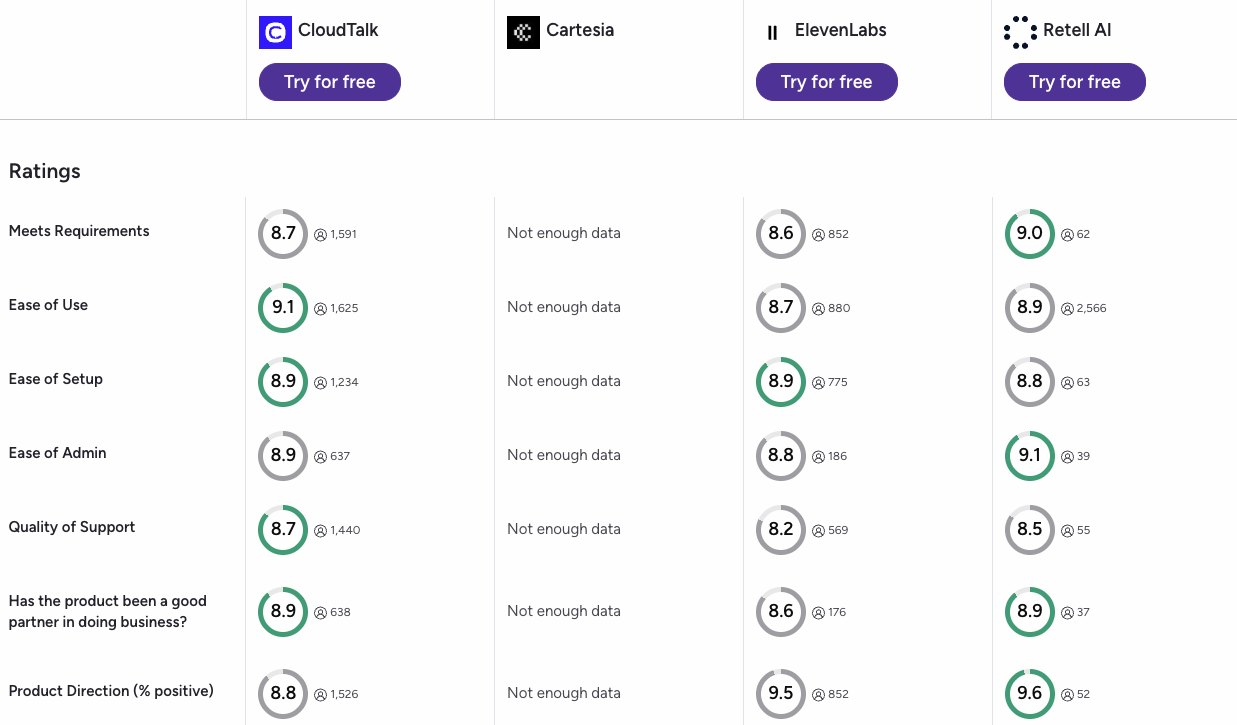
Task: Click ElevenLabs' 8.2 Quality of Support ring
Action: pos(781,530)
